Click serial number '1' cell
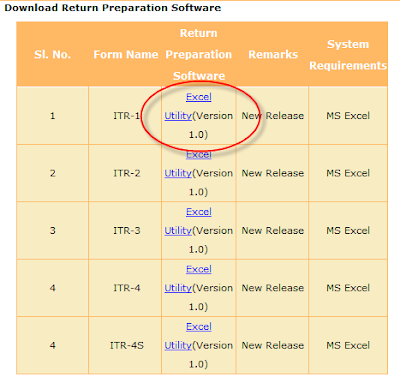Image resolution: width=400 pixels, height=389 pixels. point(52,116)
